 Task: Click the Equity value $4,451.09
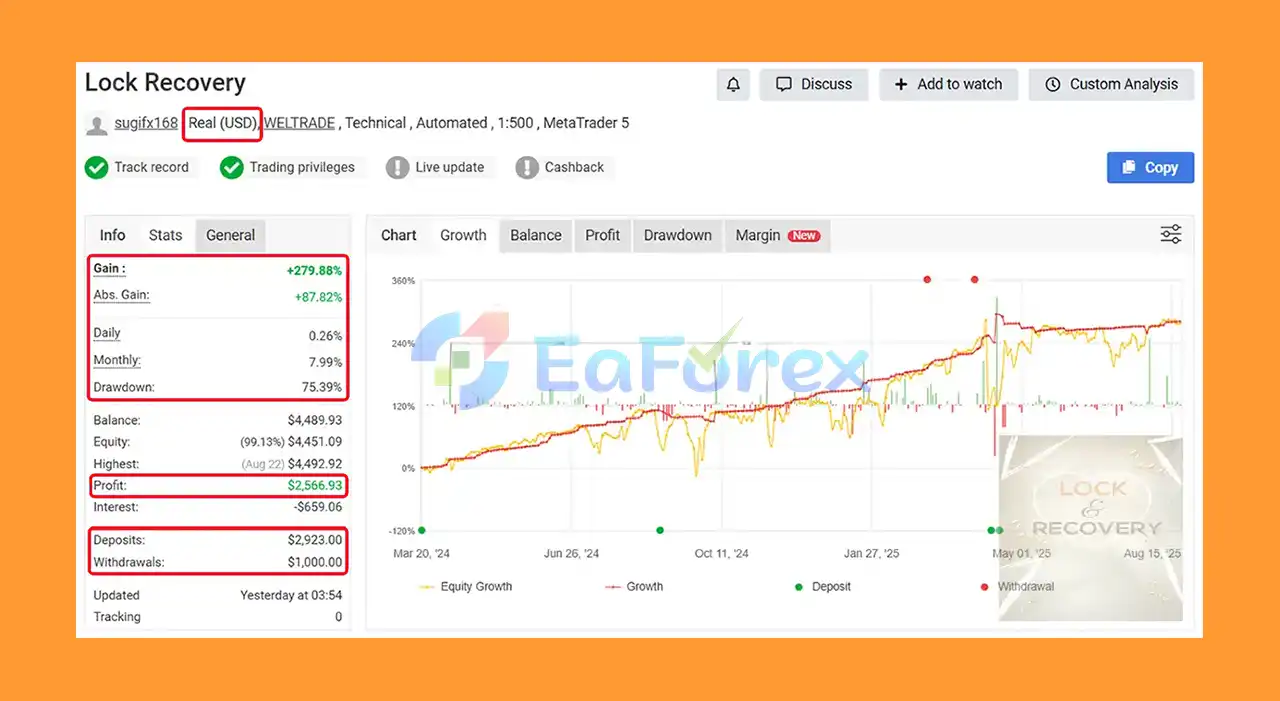(x=315, y=441)
